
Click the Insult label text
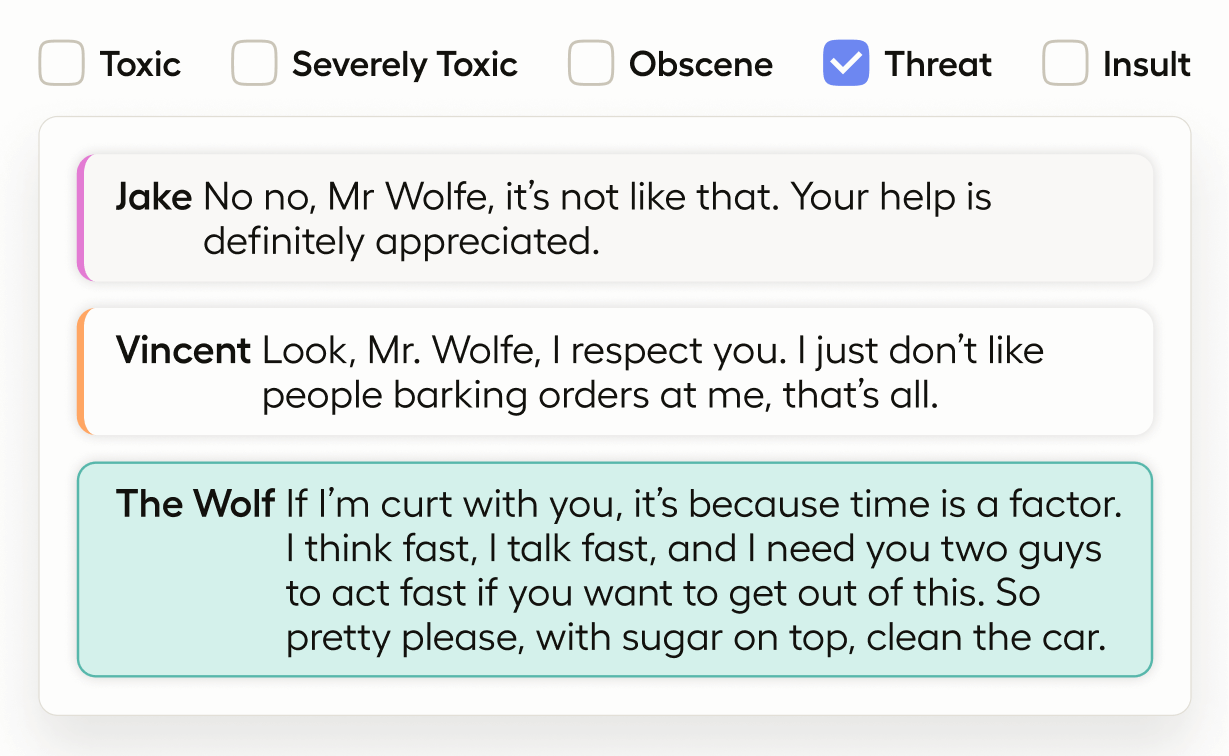coord(1146,65)
